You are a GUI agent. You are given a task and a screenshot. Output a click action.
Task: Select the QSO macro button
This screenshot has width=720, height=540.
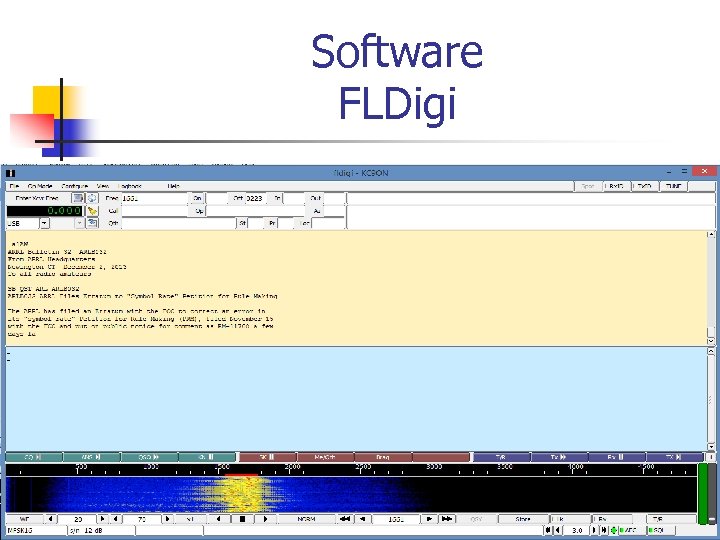(x=149, y=457)
